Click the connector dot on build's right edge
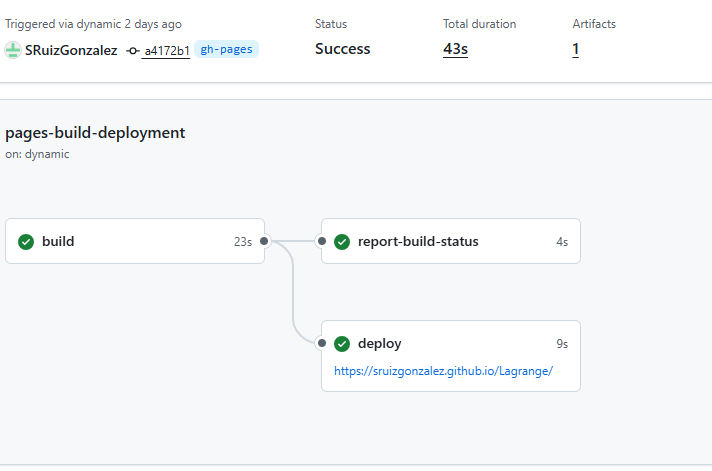Viewport: 712px width, 471px height. coord(264,241)
